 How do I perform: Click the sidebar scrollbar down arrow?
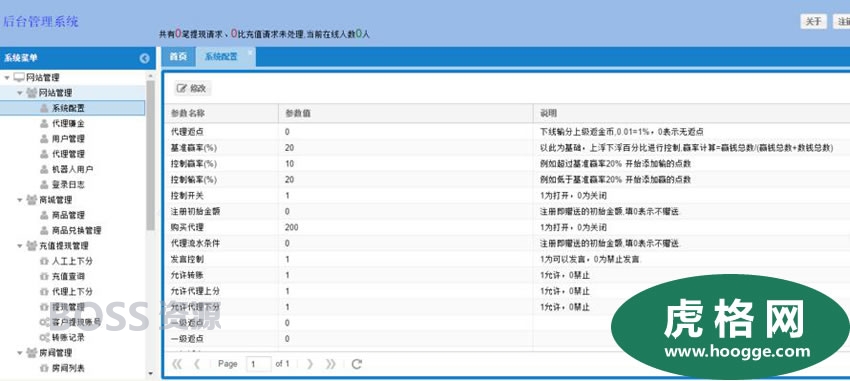click(x=150, y=373)
